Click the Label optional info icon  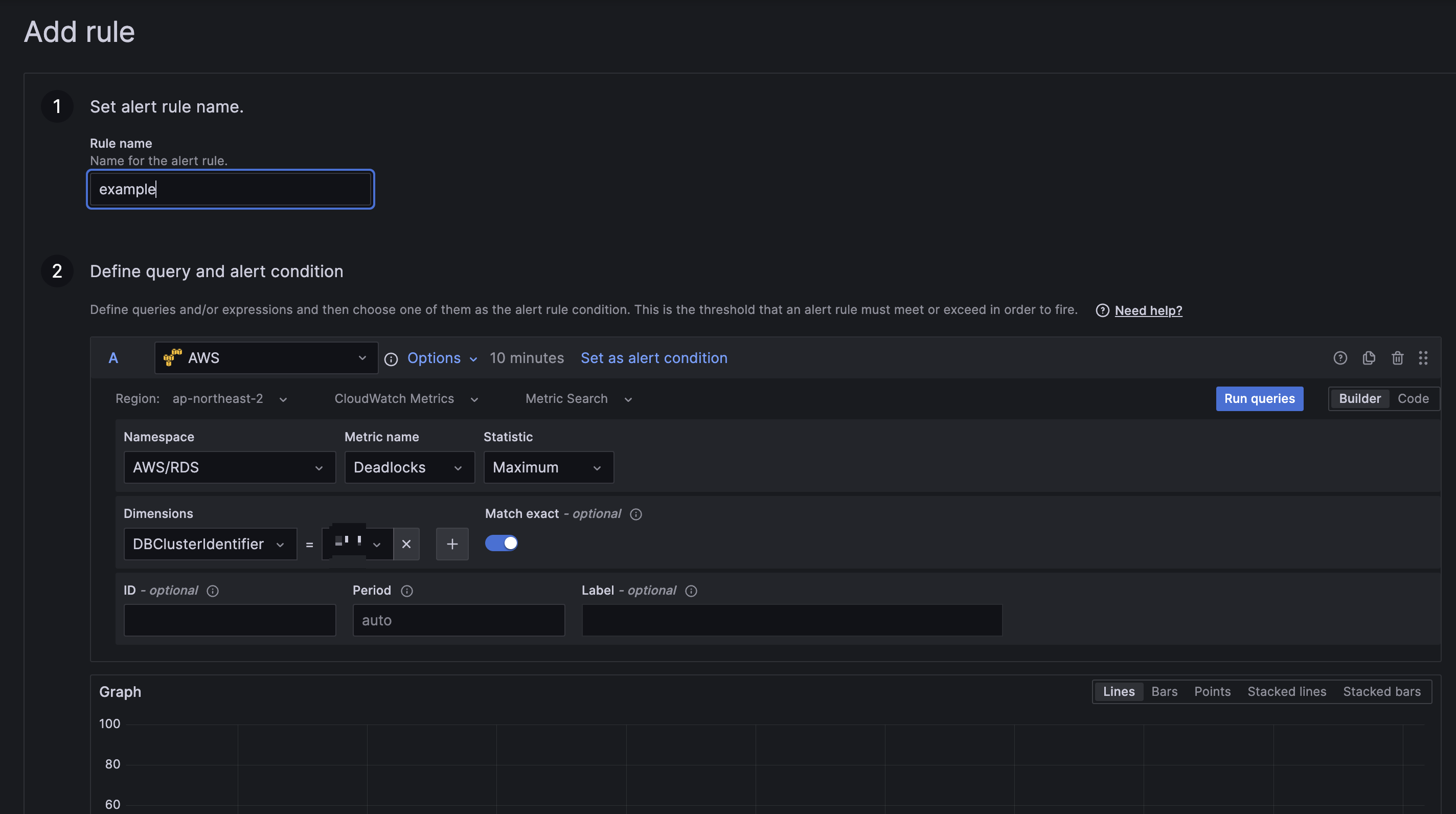[691, 591]
